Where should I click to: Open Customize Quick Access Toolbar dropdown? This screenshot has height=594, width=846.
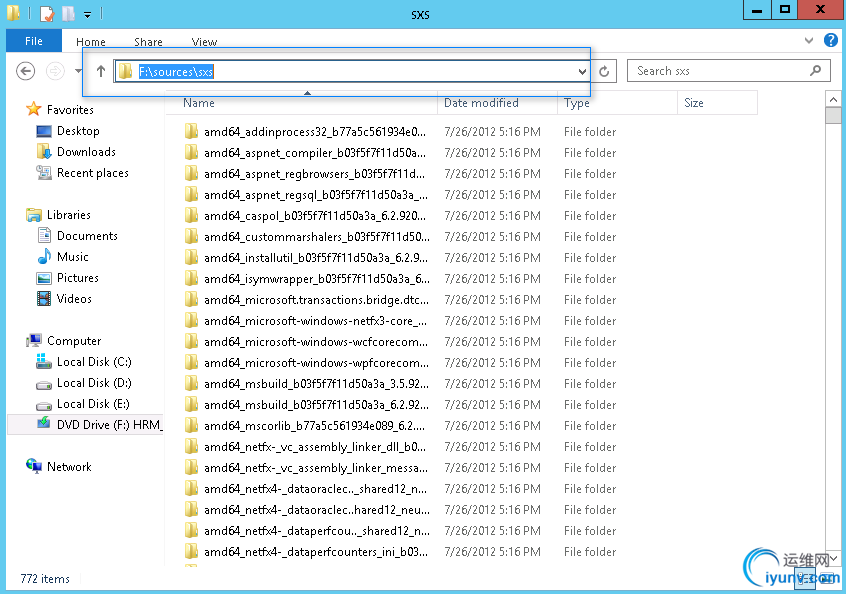tap(87, 15)
